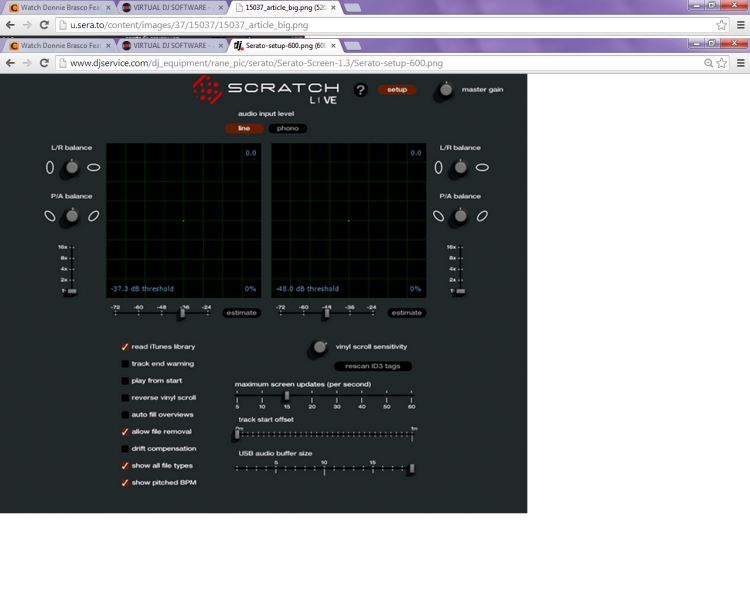Switch to front window VIRTUAL DJ SOFTWARE tab
The image size is (750, 600).
click(171, 45)
